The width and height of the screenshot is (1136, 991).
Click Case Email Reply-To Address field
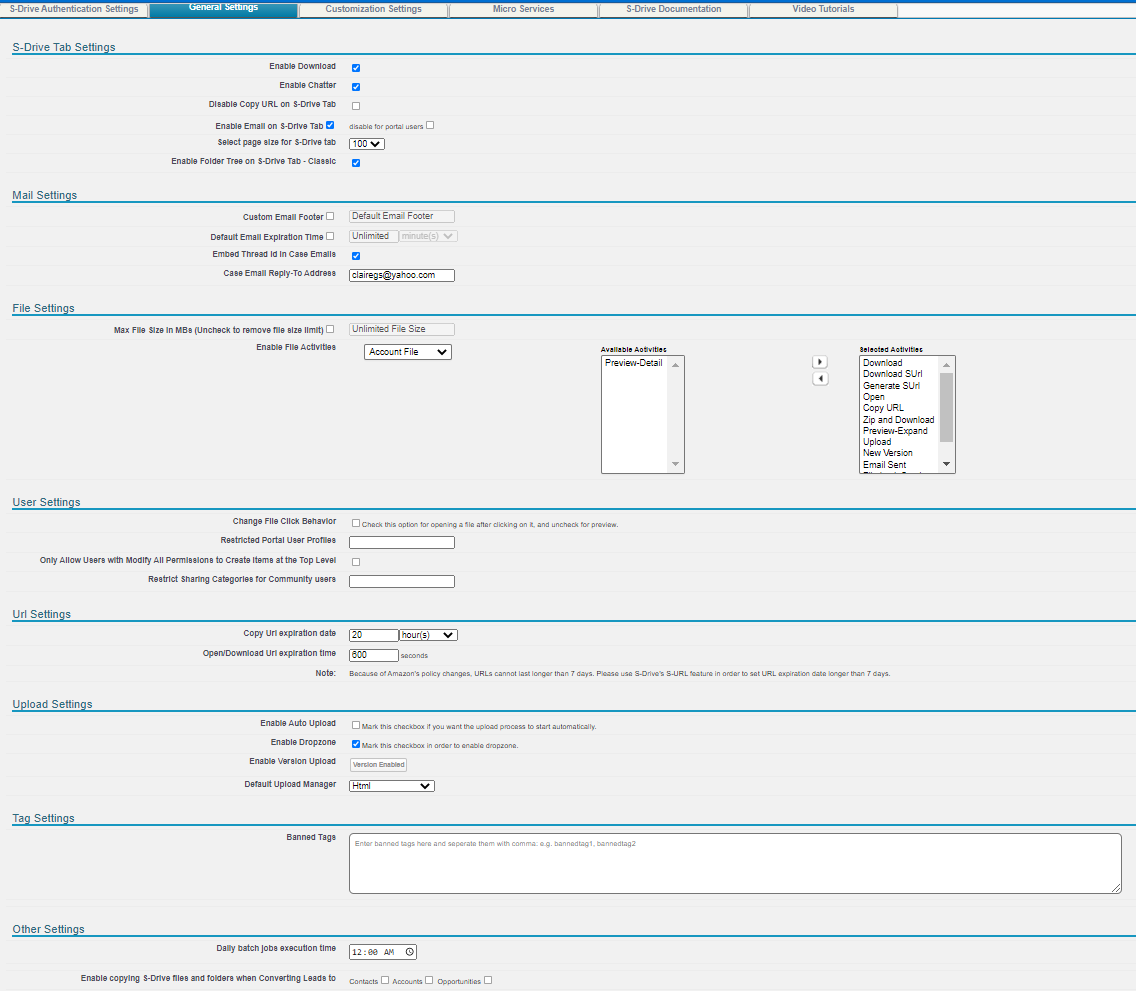[402, 275]
